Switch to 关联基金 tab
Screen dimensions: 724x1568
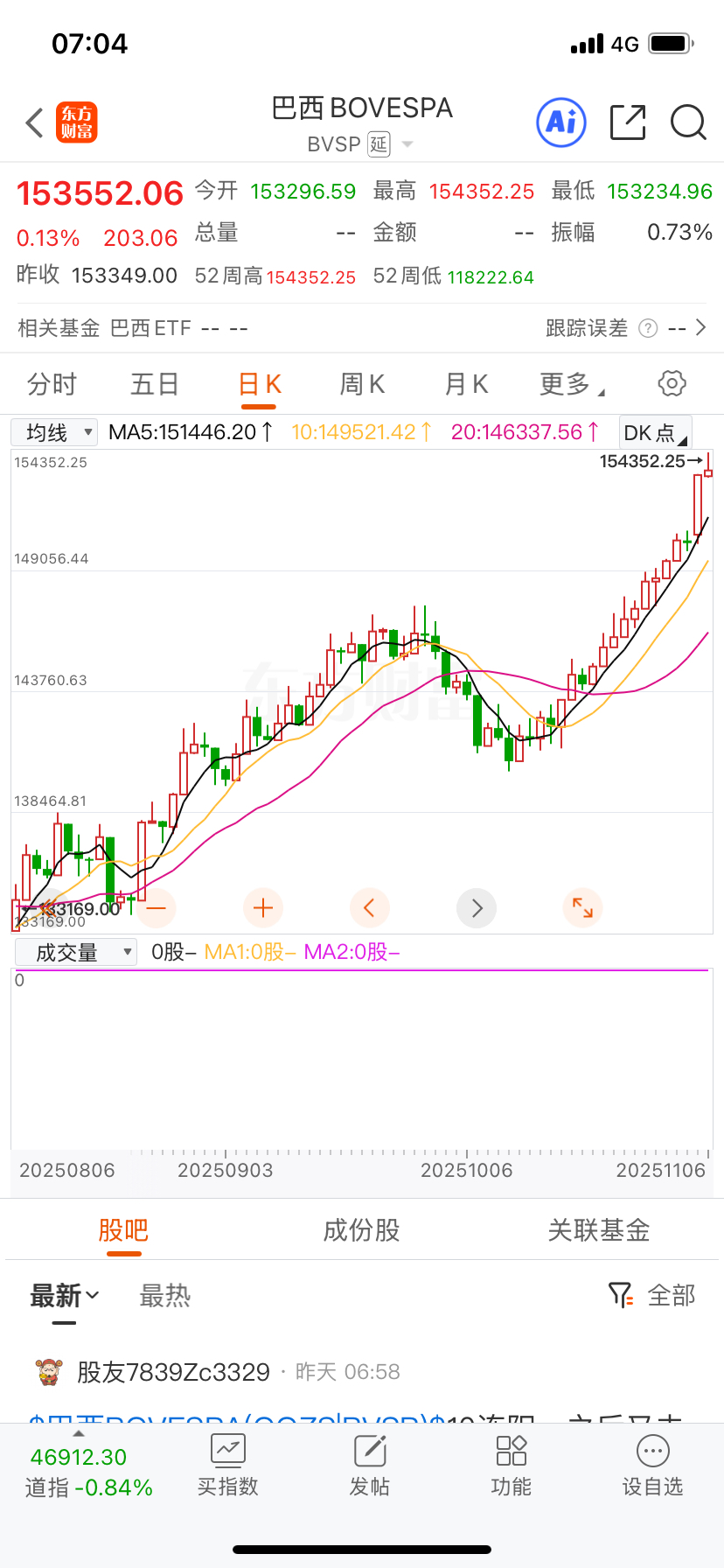point(599,1230)
